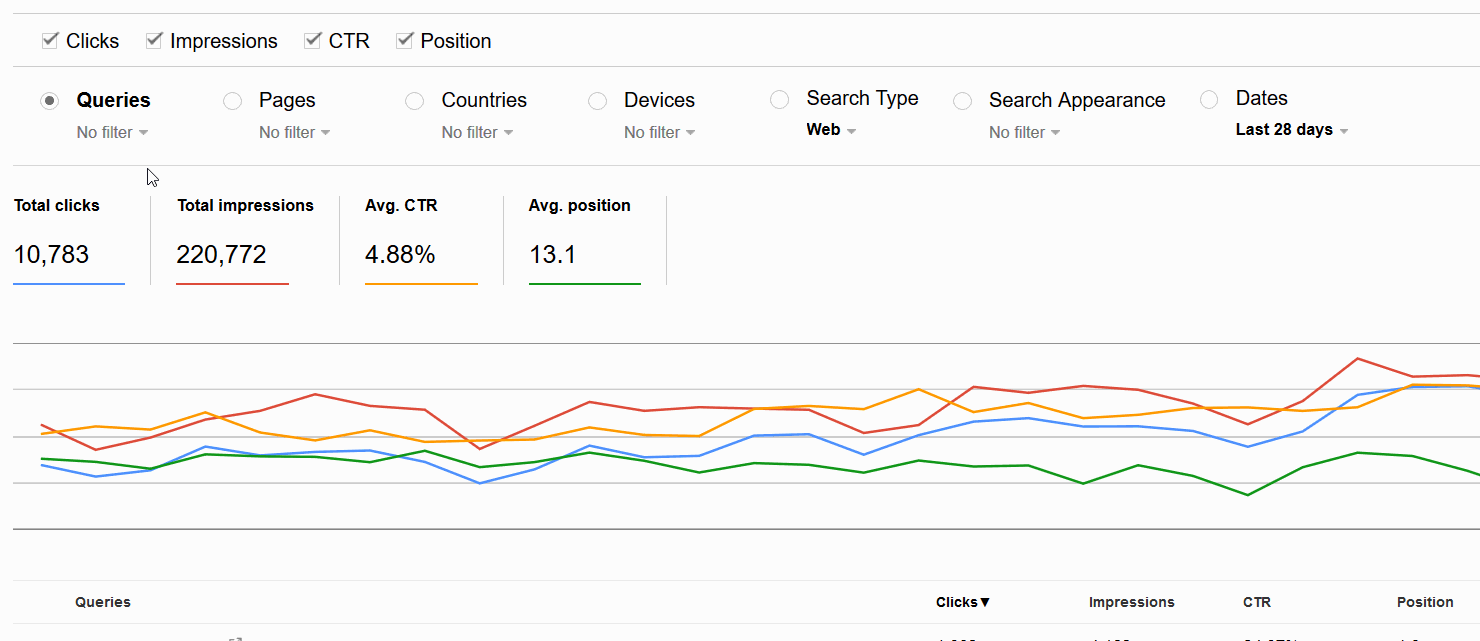Disable the Position checkbox
This screenshot has height=641, width=1480.
tap(405, 41)
